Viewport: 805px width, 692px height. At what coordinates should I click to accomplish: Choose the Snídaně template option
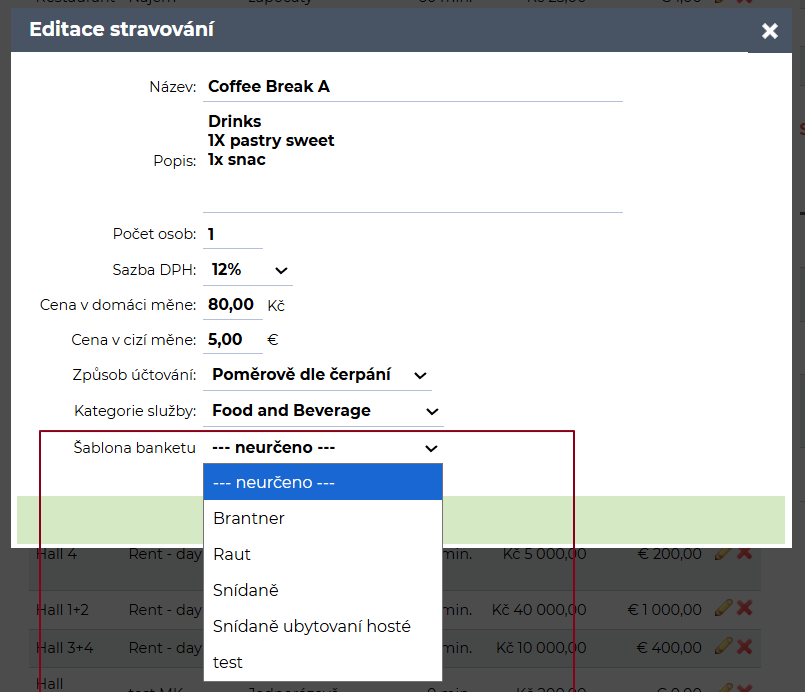tap(323, 590)
